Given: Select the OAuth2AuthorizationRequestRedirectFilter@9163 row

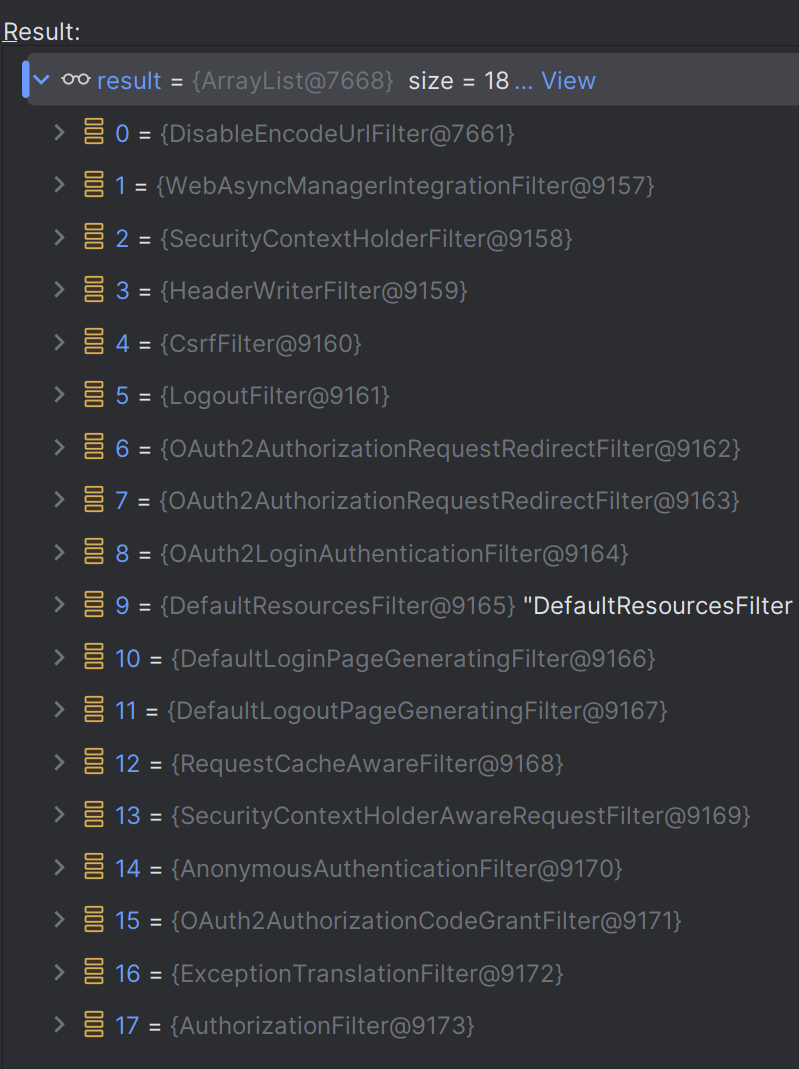Looking at the screenshot, I should click(x=449, y=501).
